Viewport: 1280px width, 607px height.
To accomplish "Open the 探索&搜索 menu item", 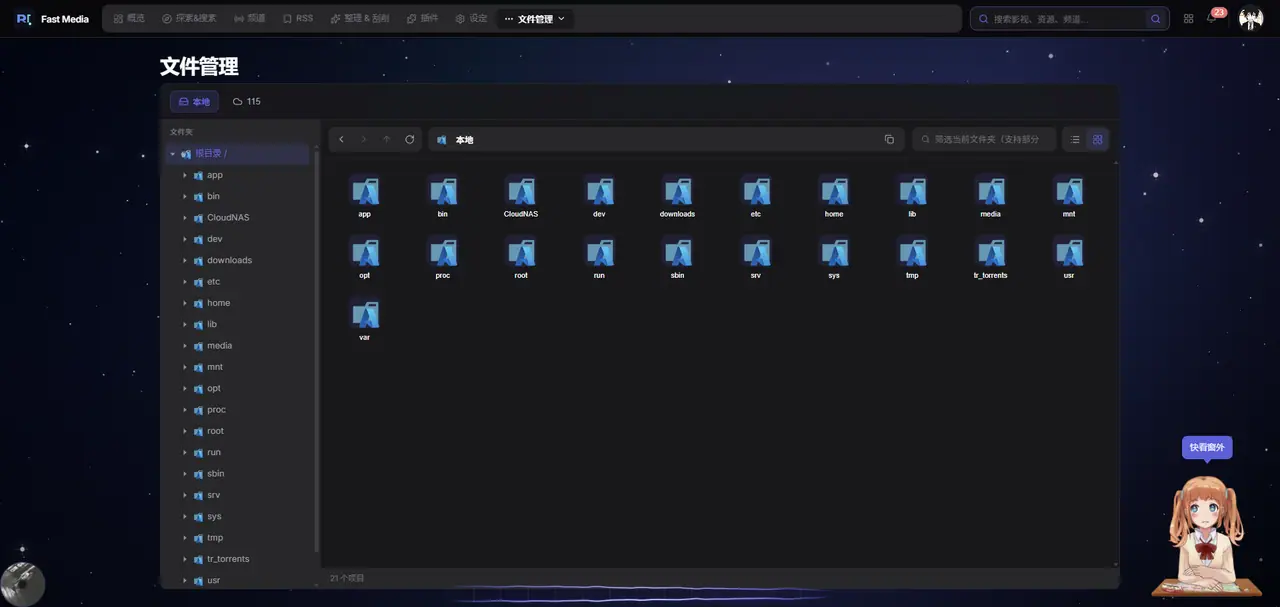I will pos(189,18).
